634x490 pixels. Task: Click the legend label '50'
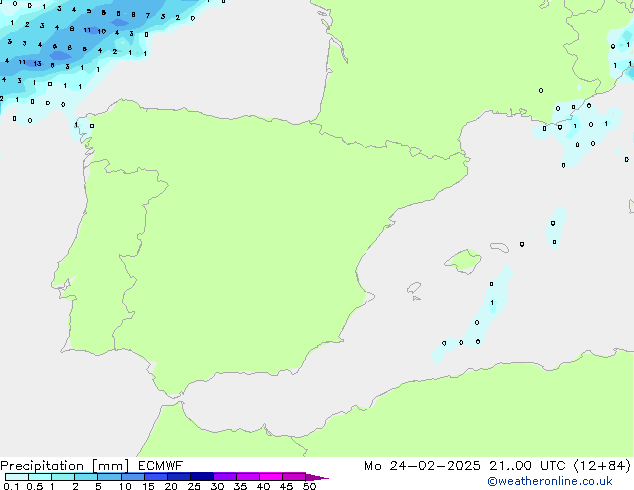pyautogui.click(x=309, y=486)
